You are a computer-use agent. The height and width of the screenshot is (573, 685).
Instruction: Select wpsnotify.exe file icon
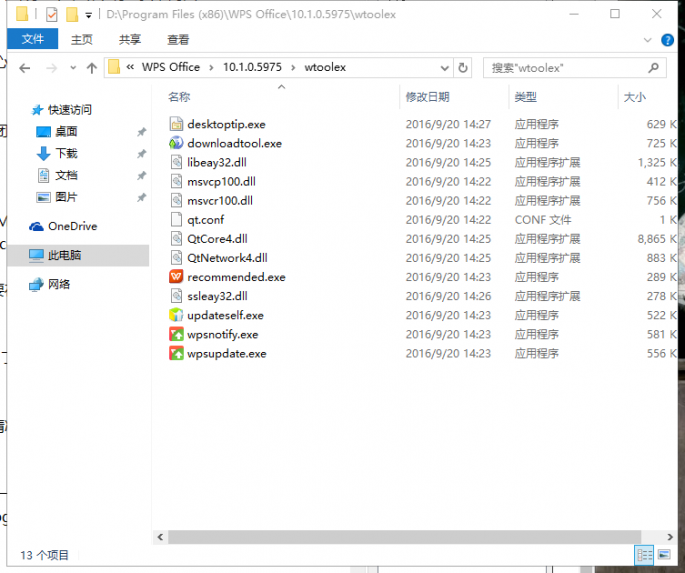pos(176,334)
